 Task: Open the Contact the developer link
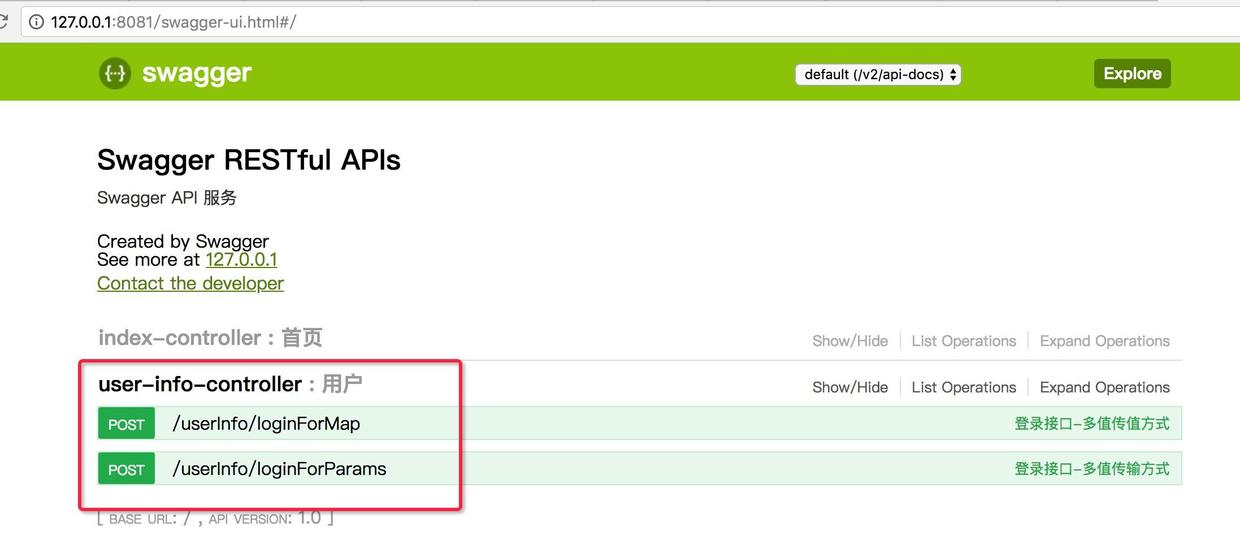pos(190,283)
